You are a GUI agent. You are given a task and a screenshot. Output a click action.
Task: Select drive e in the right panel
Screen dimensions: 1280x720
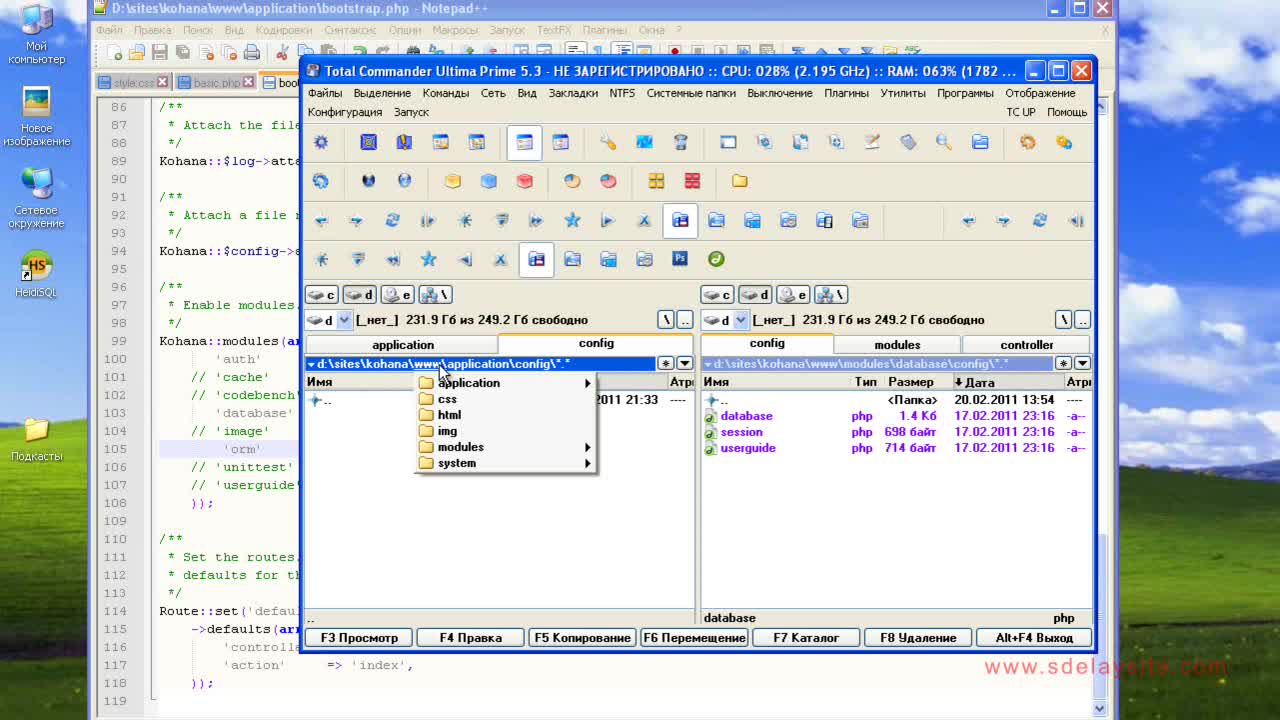click(793, 295)
